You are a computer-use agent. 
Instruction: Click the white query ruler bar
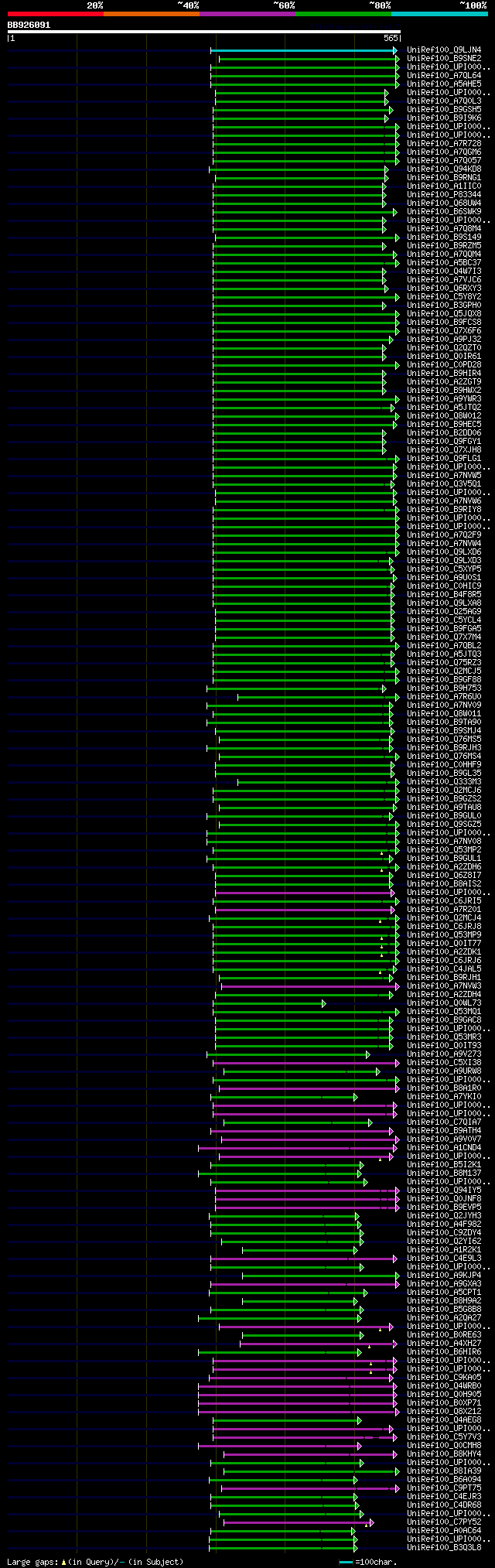[203, 32]
